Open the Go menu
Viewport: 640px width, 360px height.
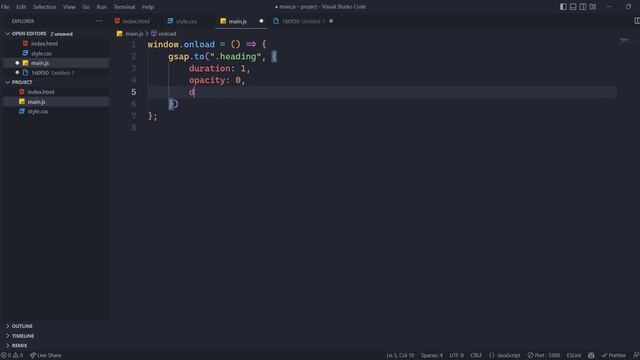click(86, 7)
